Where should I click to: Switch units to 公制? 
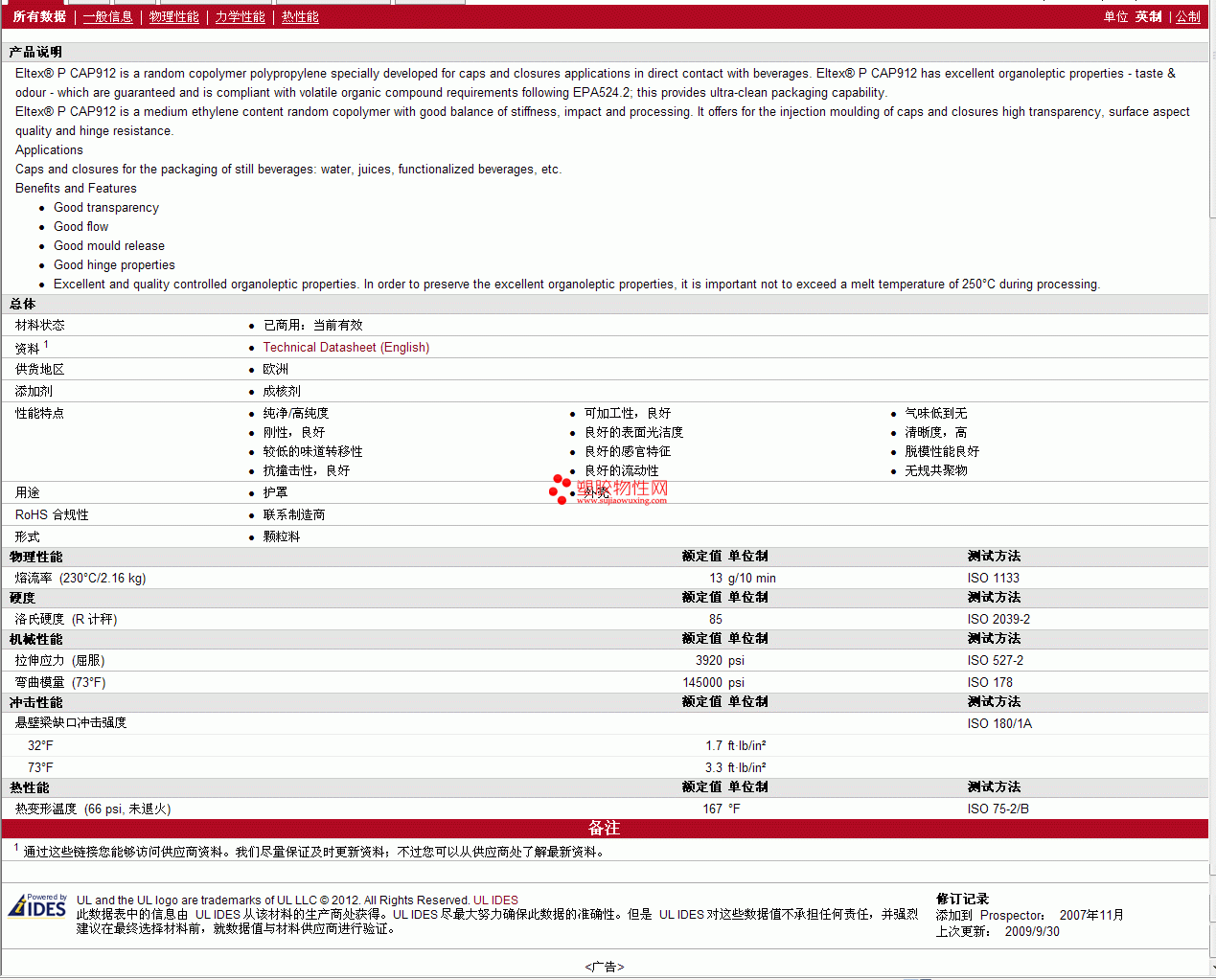pos(1188,17)
